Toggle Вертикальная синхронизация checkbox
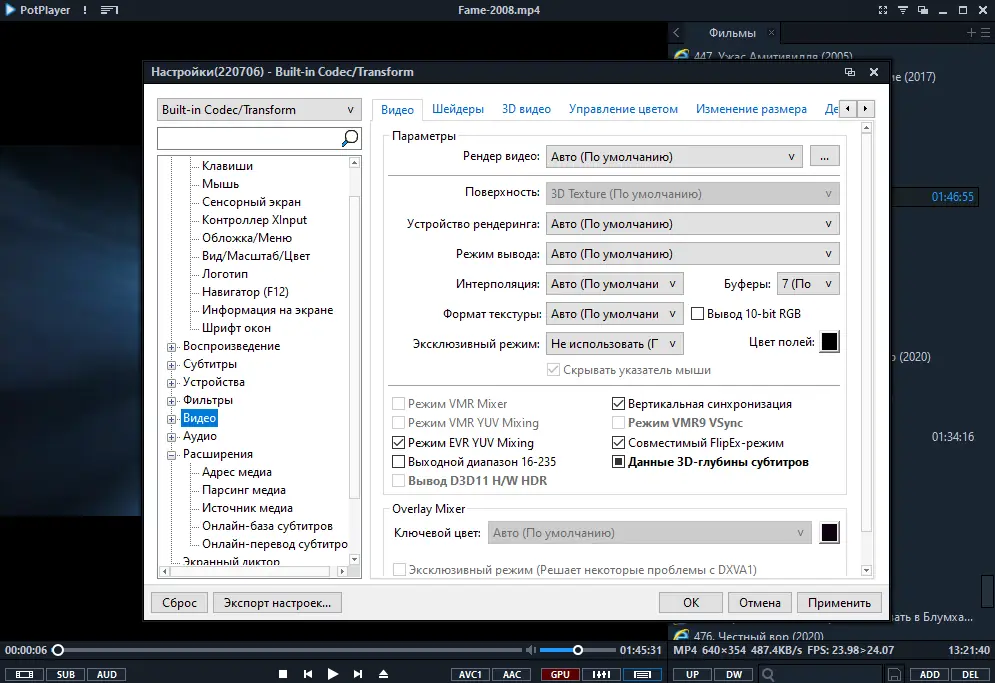The height and width of the screenshot is (683, 995). point(618,404)
